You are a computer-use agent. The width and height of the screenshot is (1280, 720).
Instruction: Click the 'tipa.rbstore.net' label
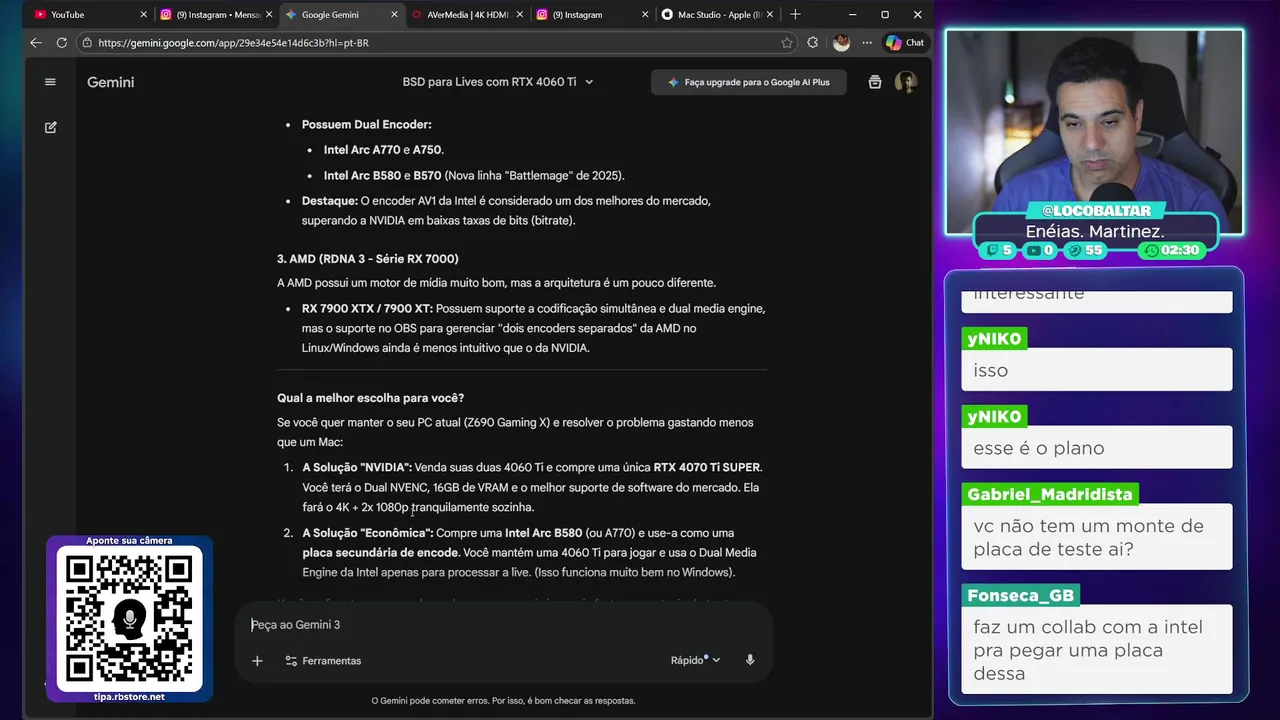coord(129,696)
